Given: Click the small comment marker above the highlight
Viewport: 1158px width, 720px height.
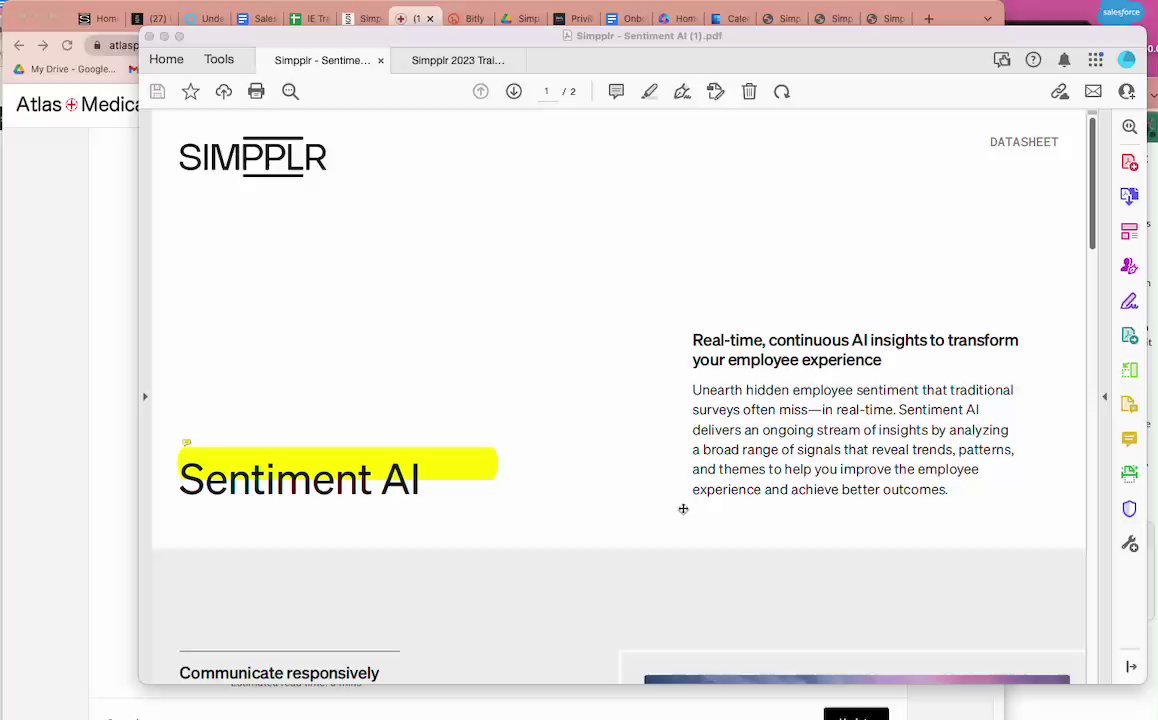Looking at the screenshot, I should (x=187, y=442).
